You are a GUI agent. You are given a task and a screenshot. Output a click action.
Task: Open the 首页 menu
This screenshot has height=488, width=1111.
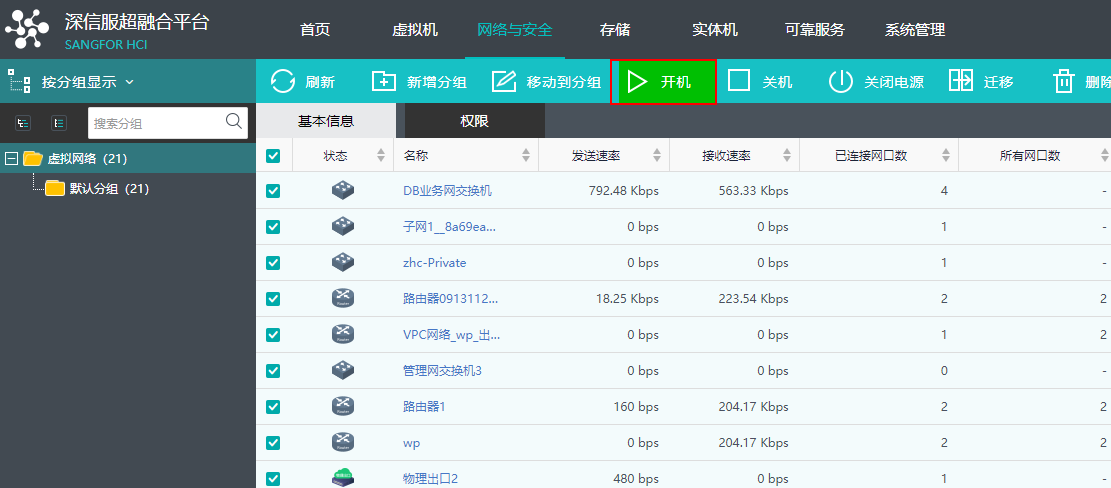coord(315,30)
